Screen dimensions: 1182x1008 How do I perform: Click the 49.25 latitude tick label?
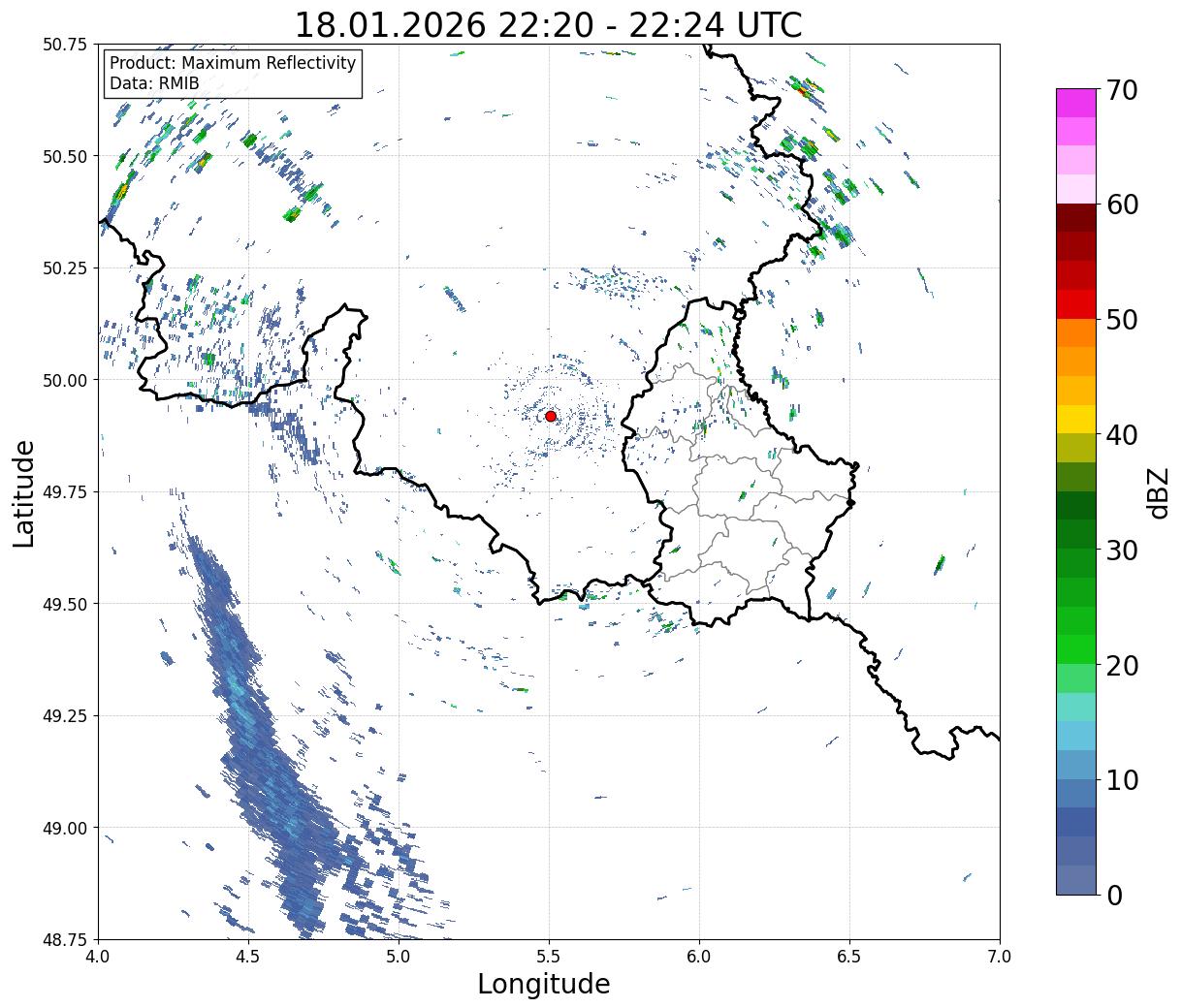[64, 716]
